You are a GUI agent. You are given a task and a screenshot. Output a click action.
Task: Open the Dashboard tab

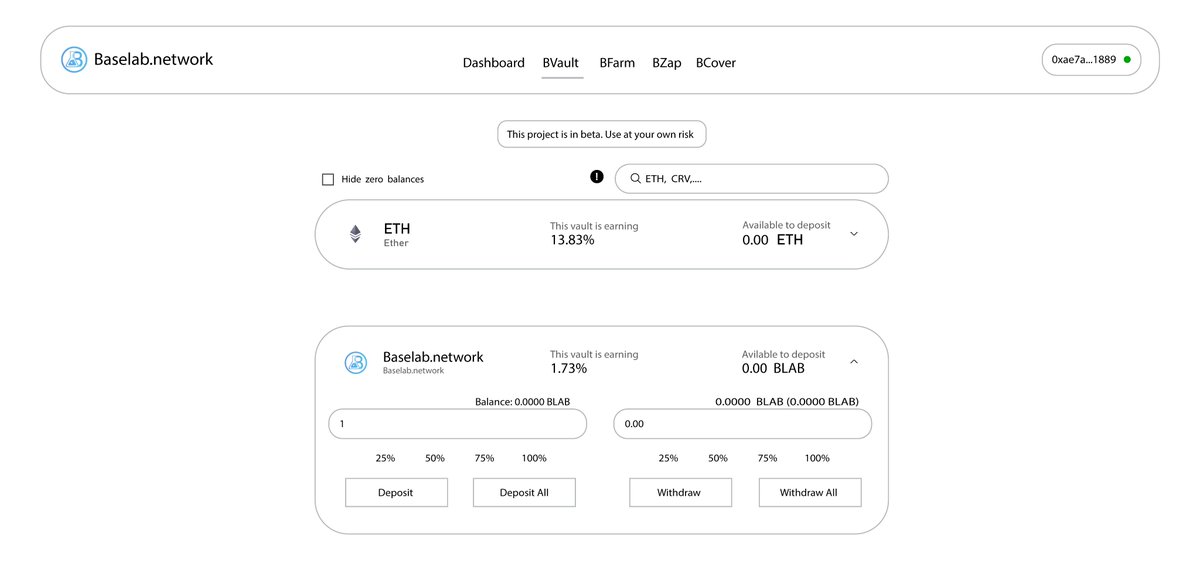pyautogui.click(x=493, y=63)
